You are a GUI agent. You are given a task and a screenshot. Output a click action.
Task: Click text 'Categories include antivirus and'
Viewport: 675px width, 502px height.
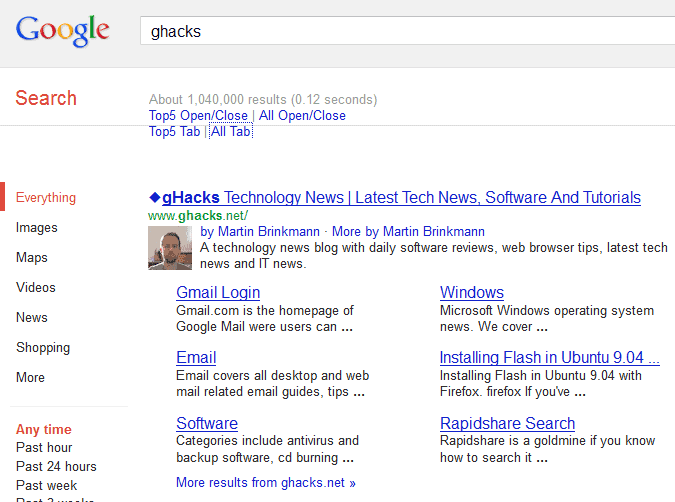267,440
